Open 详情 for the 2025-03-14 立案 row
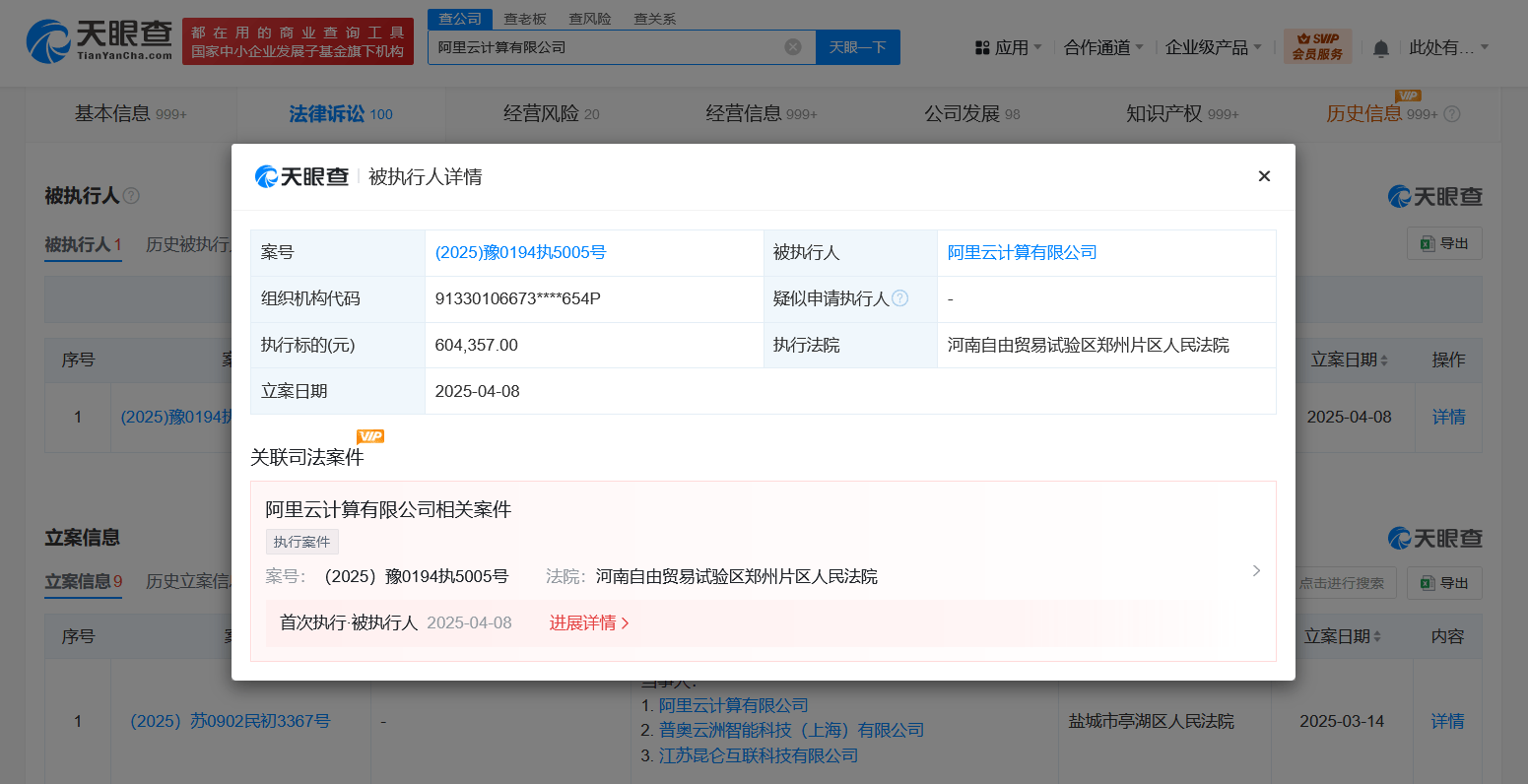The height and width of the screenshot is (784, 1528). [1447, 722]
